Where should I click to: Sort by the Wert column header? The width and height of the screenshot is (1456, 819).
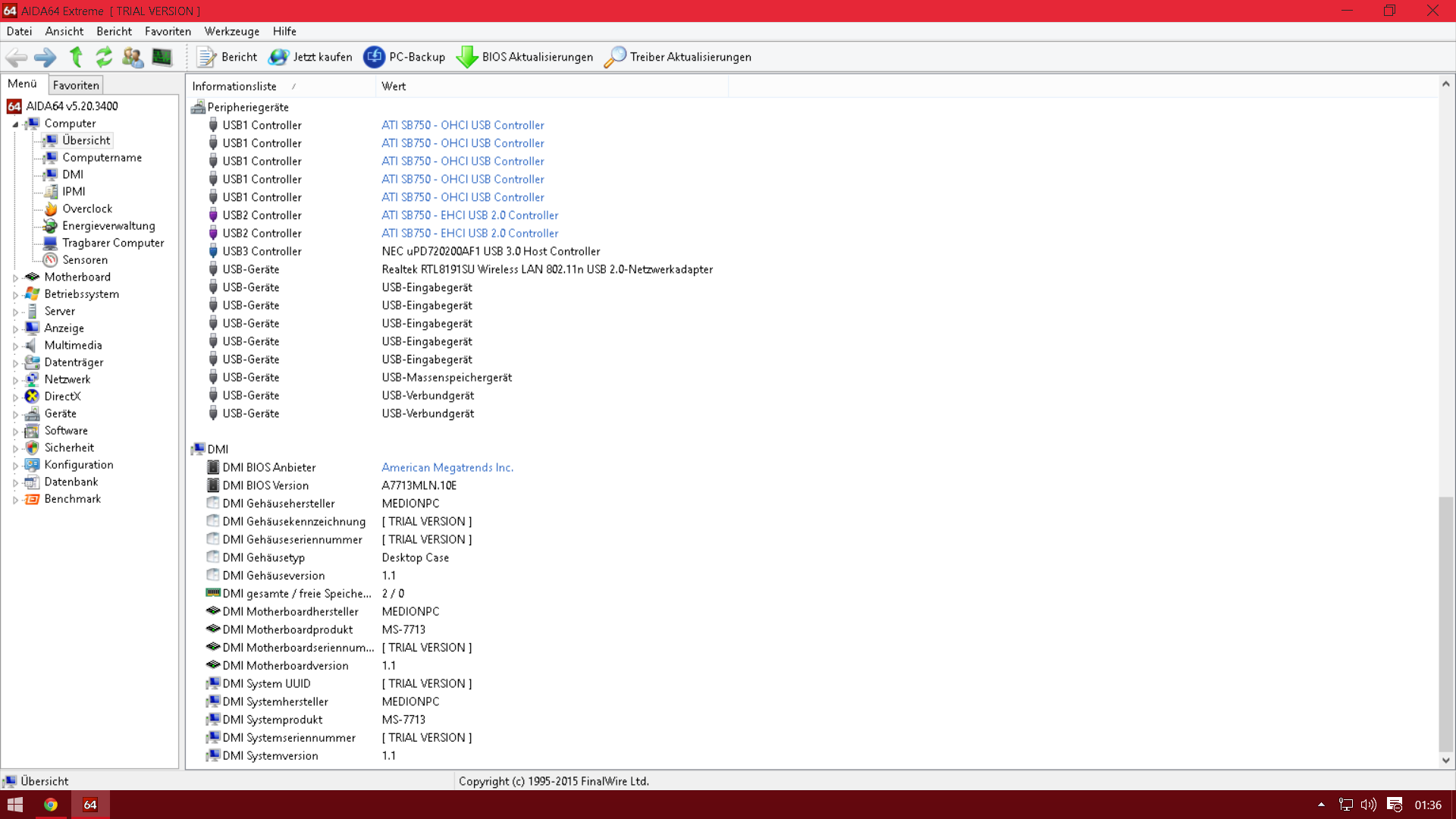point(552,86)
